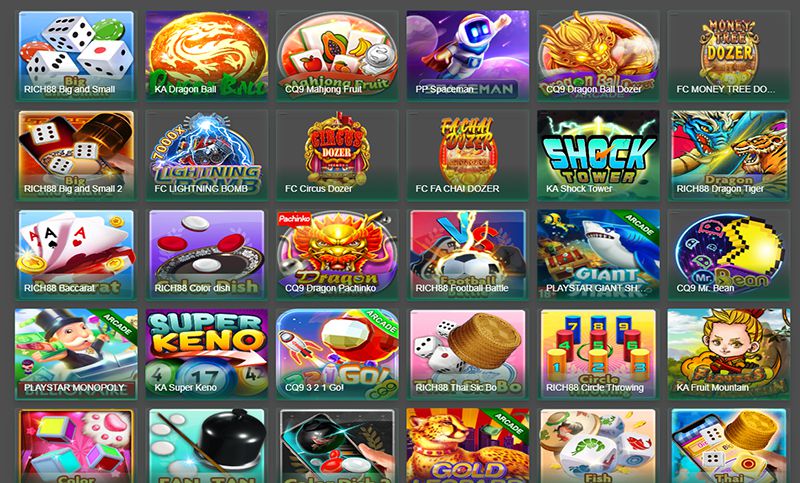Select the RICH88 Baccarat card game
The height and width of the screenshot is (483, 800).
click(x=77, y=254)
